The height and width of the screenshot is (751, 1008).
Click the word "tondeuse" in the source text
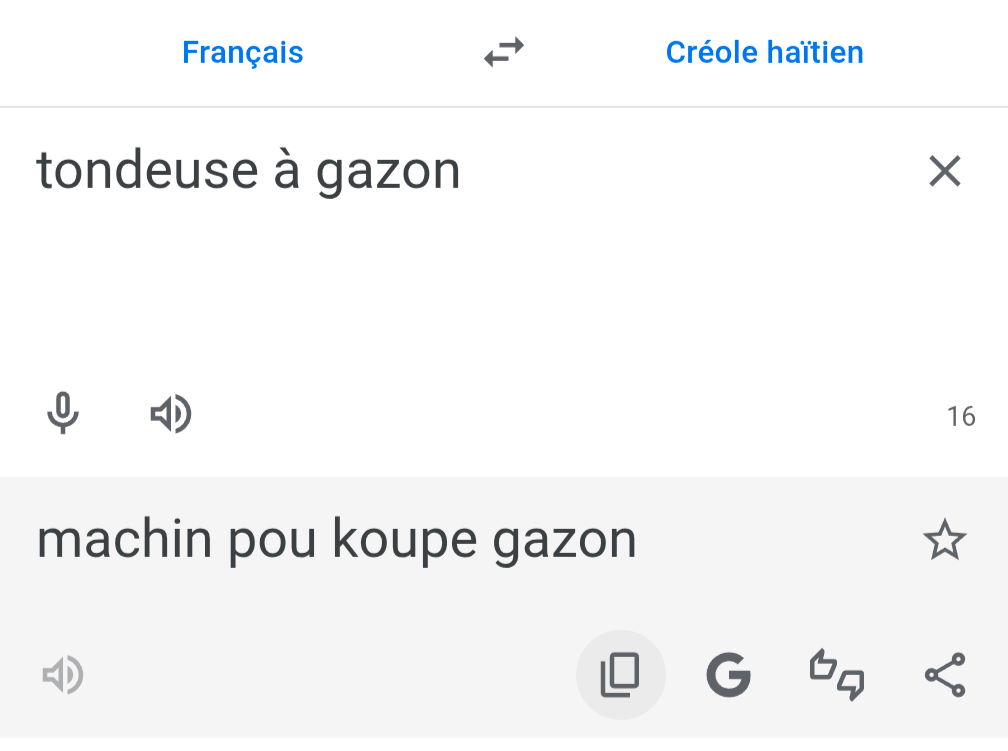tap(147, 171)
